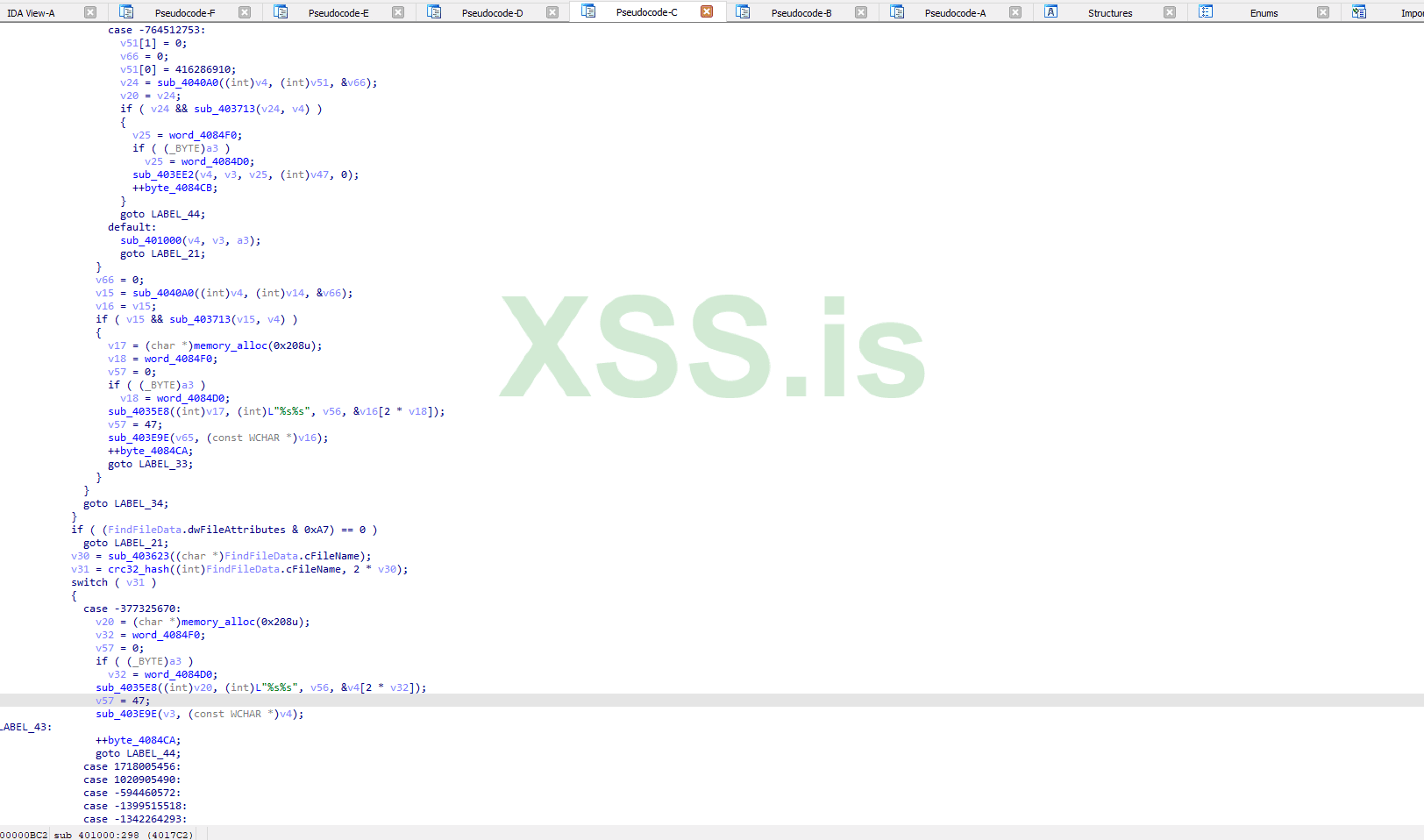Close the Pseudocode-D tab
The width and height of the screenshot is (1424, 840).
[x=552, y=12]
